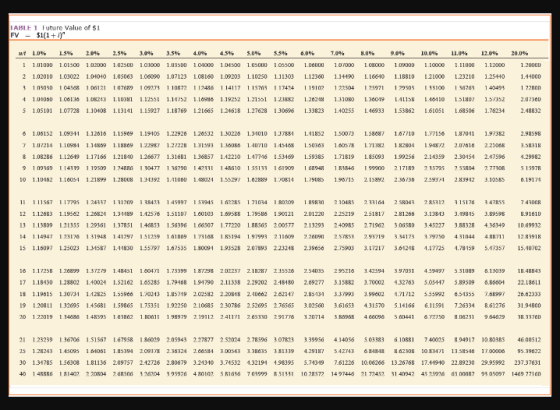Image resolution: width=560 pixels, height=410 pixels.
Task: Click row 5 value under 10.0% column
Action: 434,111
